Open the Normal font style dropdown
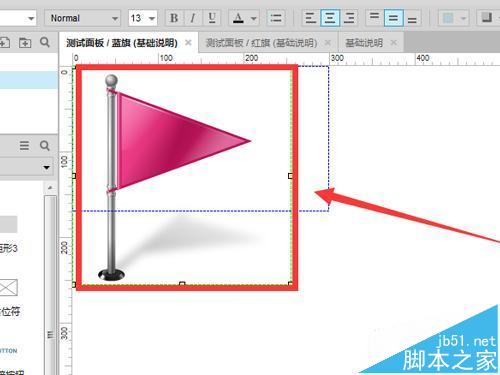Screen dimensions: 500x375 82,18
